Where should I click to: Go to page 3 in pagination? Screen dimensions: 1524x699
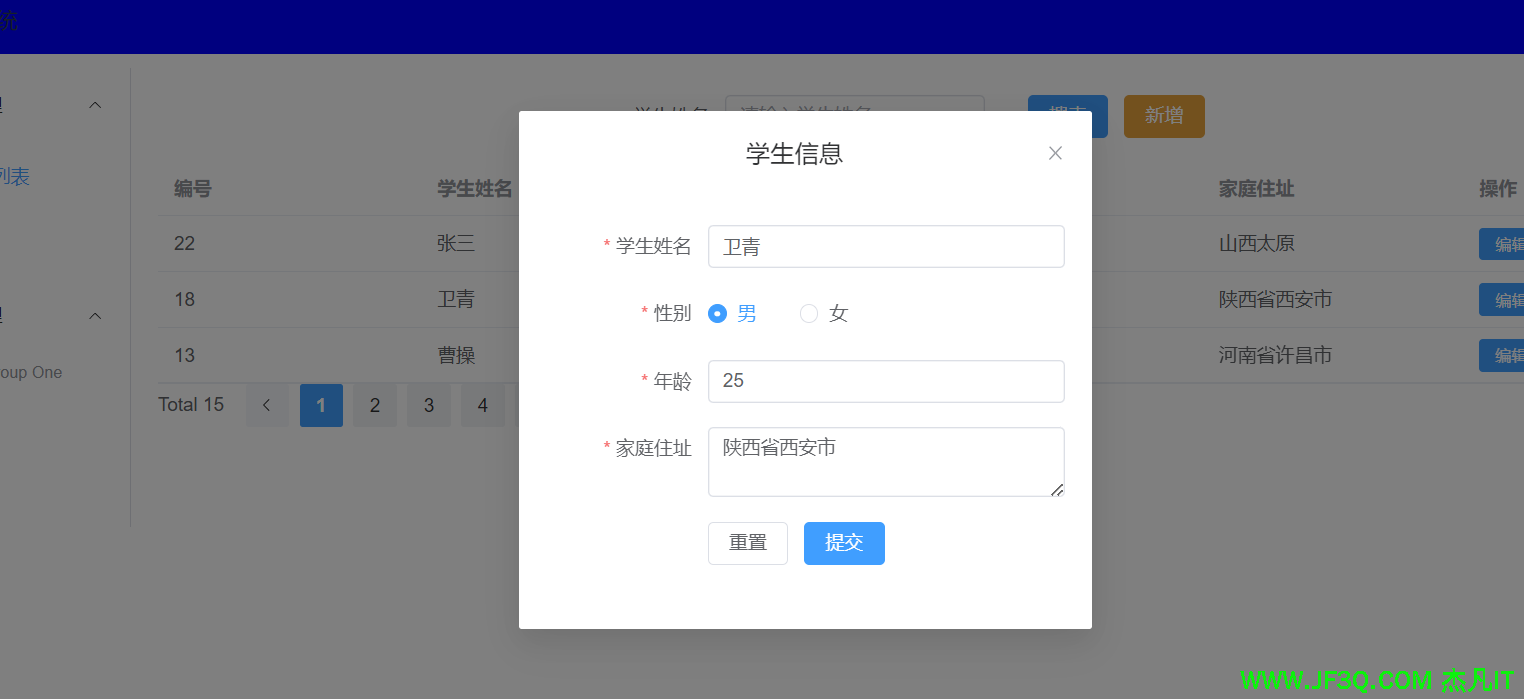point(429,405)
